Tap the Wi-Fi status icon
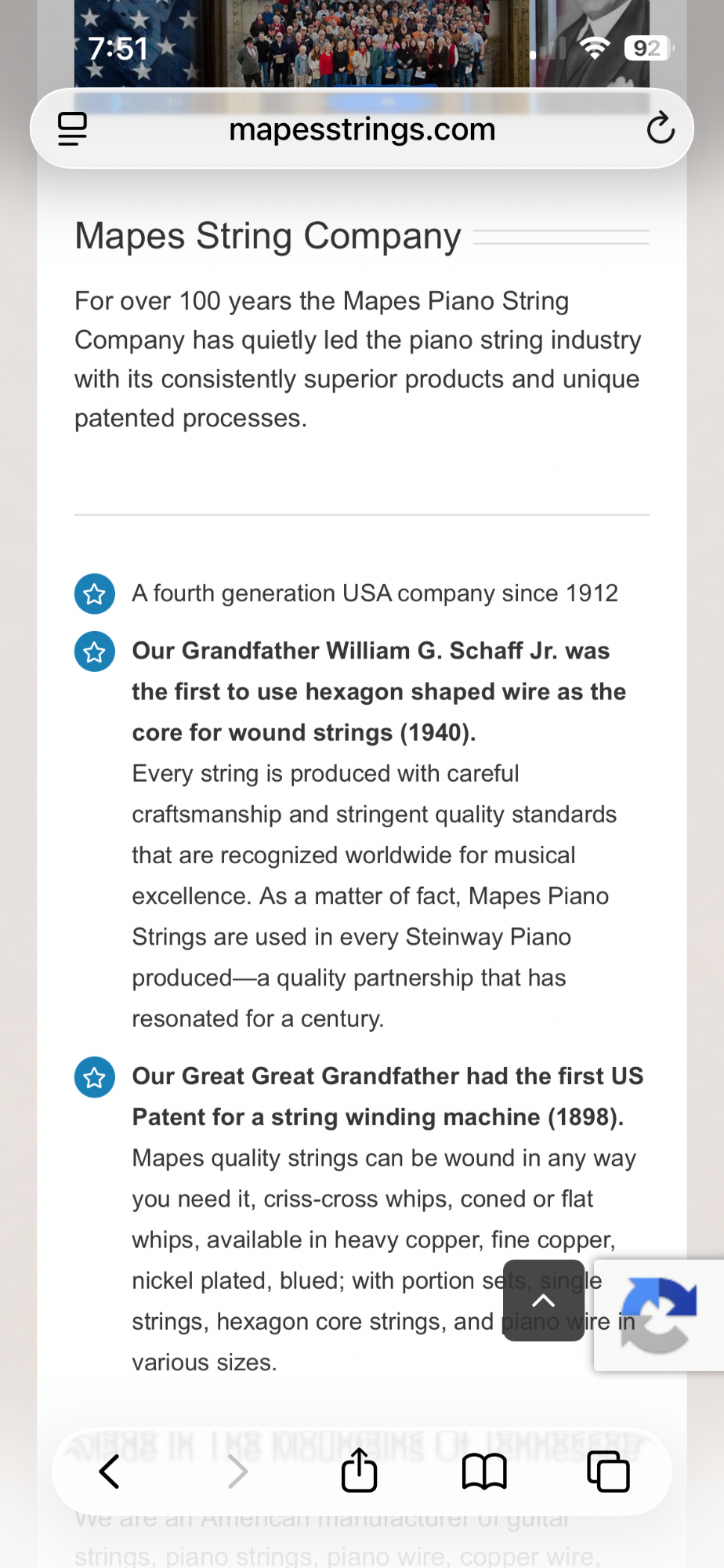The width and height of the screenshot is (724, 1568). tap(595, 49)
